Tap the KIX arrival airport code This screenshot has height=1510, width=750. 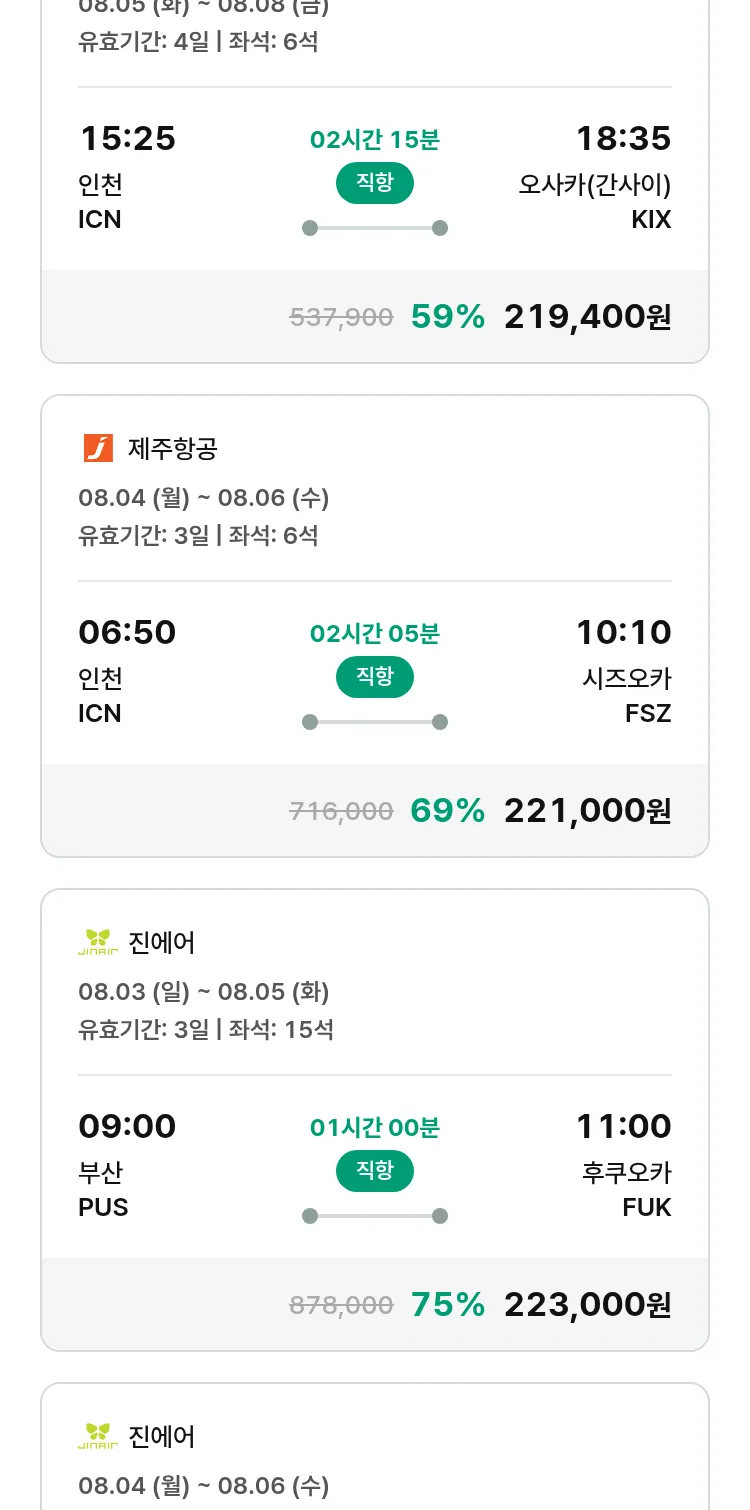[x=651, y=220]
